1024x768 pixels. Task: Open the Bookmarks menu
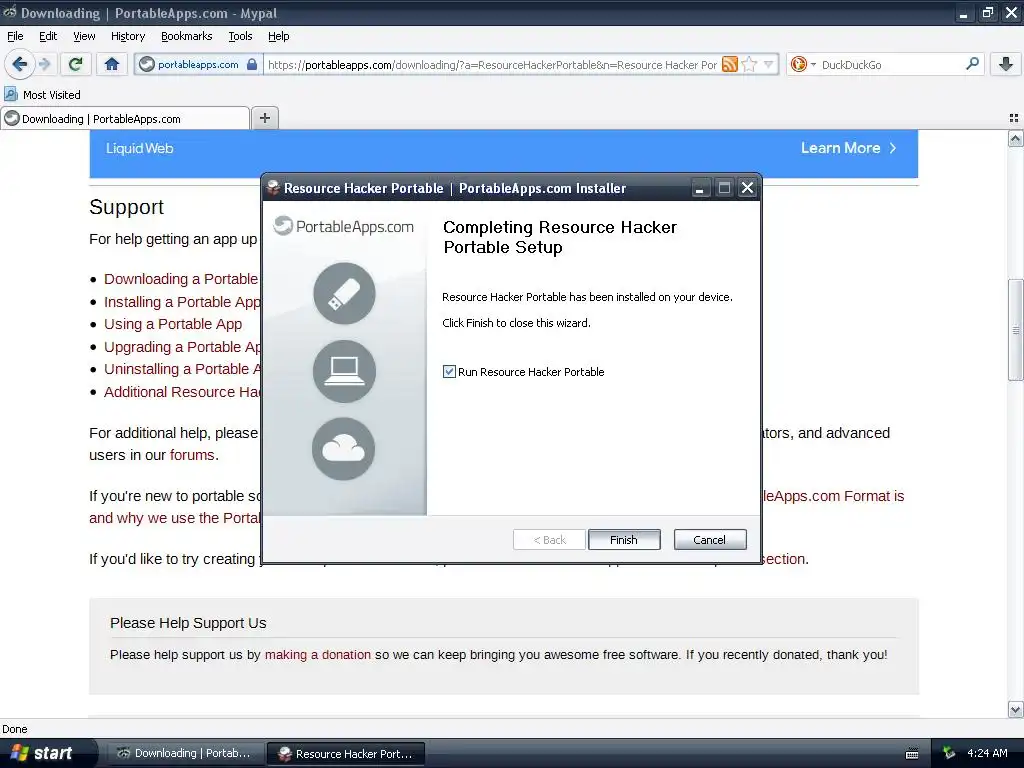(x=186, y=36)
